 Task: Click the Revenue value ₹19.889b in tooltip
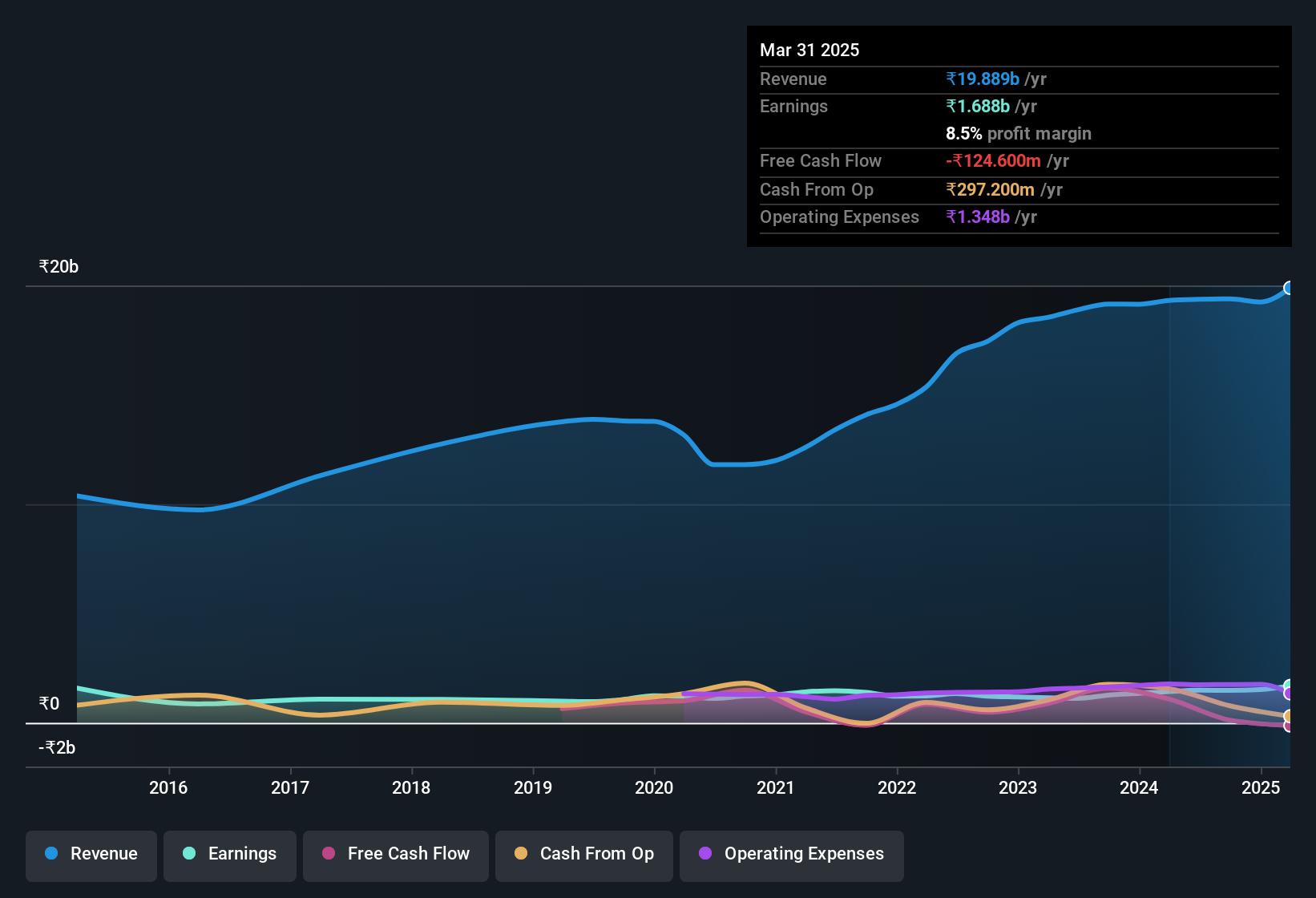[983, 79]
